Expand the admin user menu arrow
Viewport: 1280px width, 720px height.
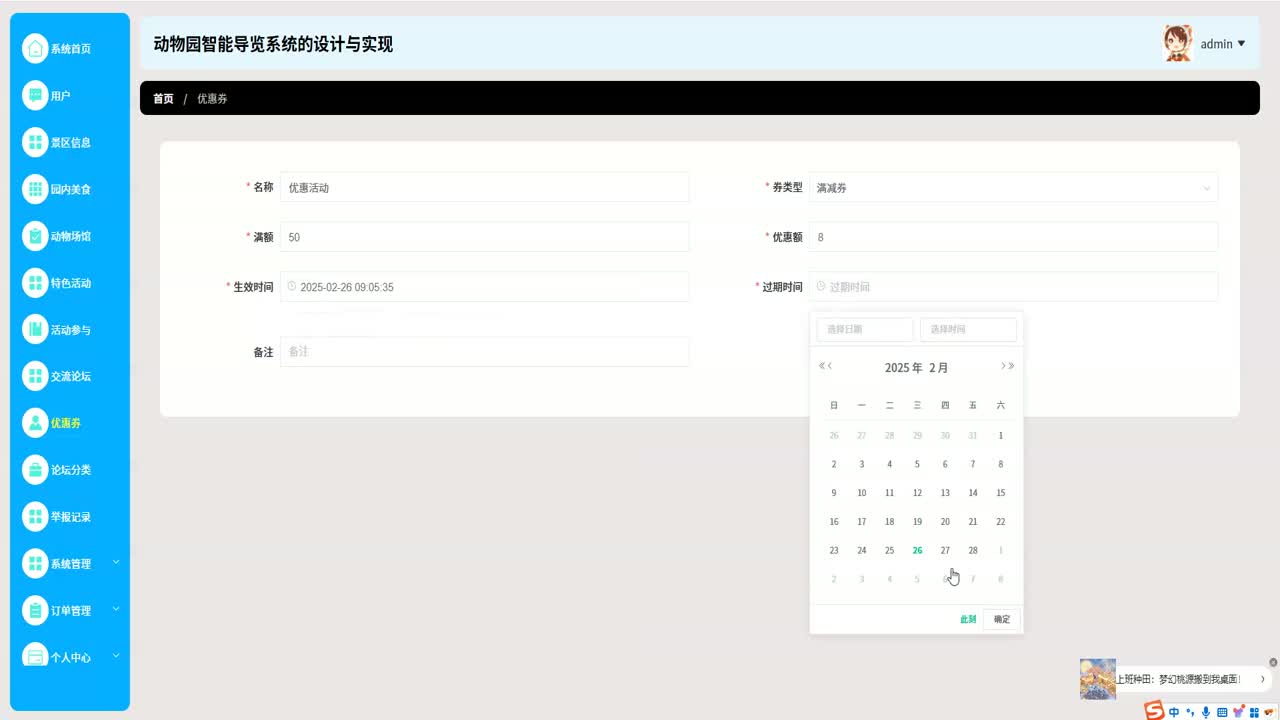[1242, 43]
